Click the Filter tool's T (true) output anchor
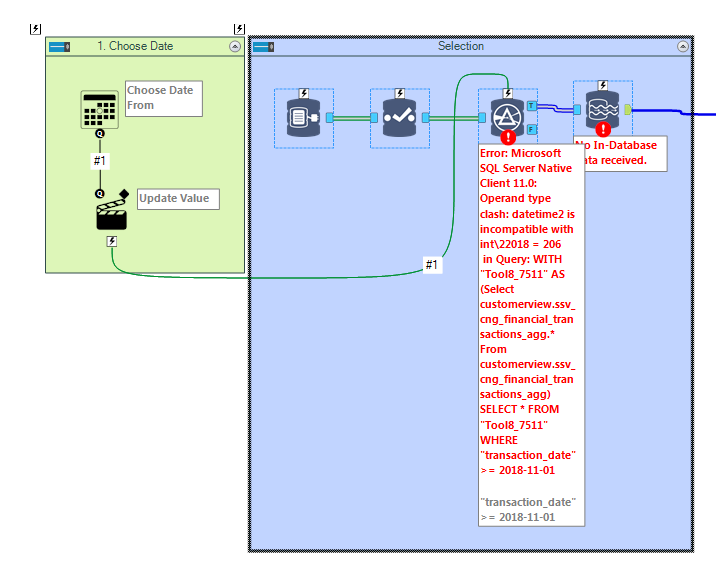Viewport: 716px width, 564px height. (x=532, y=106)
